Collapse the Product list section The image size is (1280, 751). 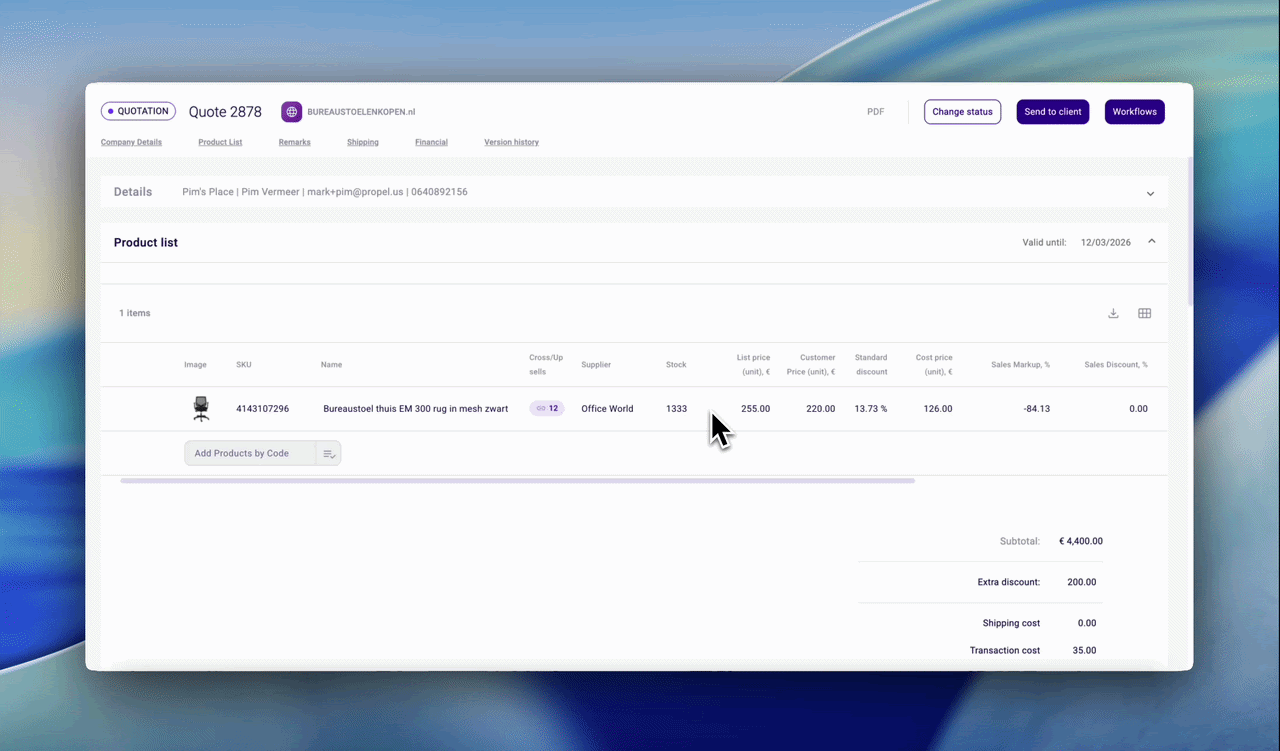(1152, 242)
